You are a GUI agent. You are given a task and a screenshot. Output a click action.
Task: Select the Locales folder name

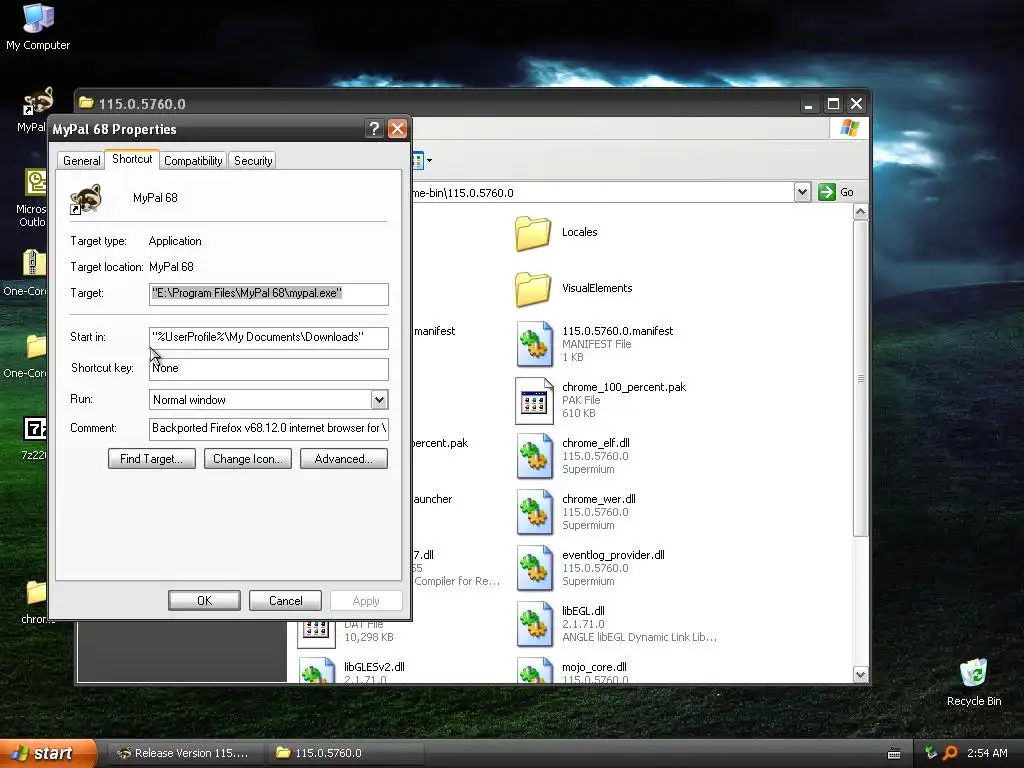click(579, 232)
